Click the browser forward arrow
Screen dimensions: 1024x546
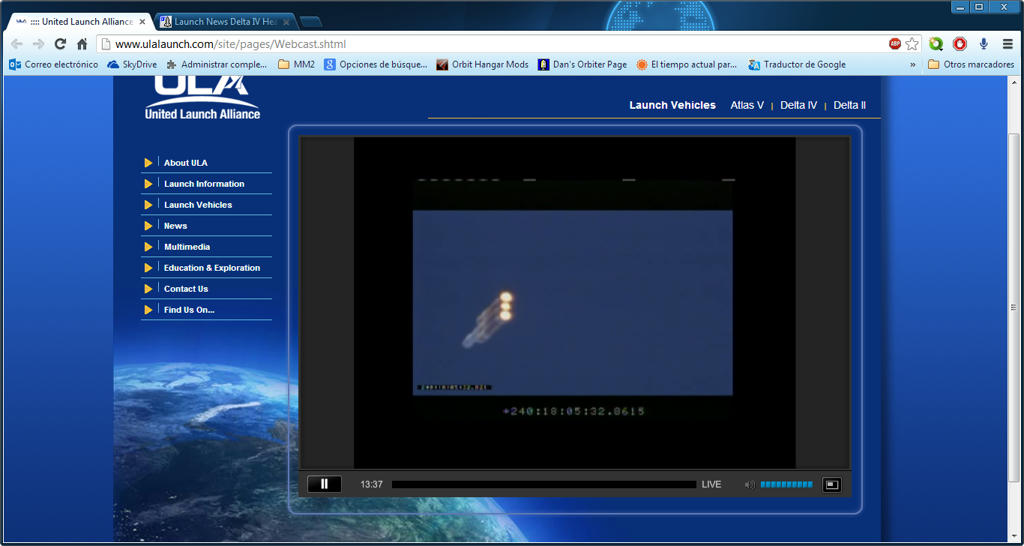click(38, 44)
